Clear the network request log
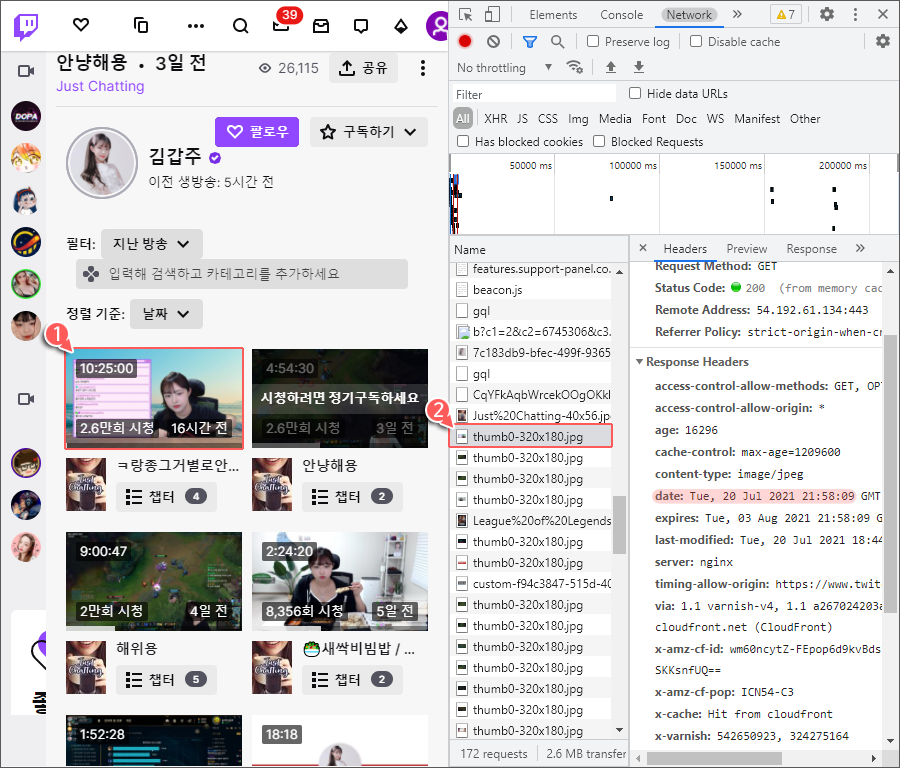Viewport: 900px width, 768px height. (491, 42)
